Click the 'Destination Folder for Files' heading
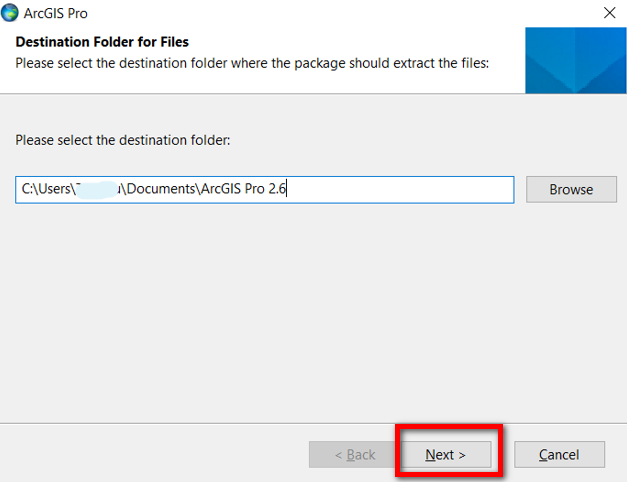 tap(102, 42)
